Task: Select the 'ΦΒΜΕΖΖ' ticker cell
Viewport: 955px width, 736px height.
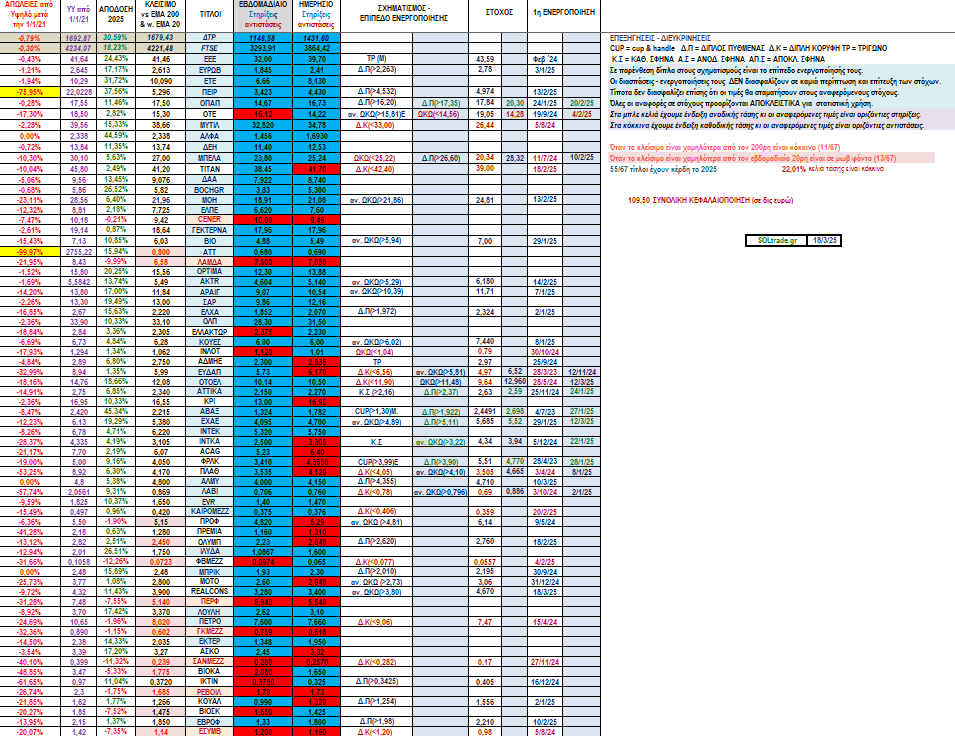Action: pyautogui.click(x=210, y=562)
